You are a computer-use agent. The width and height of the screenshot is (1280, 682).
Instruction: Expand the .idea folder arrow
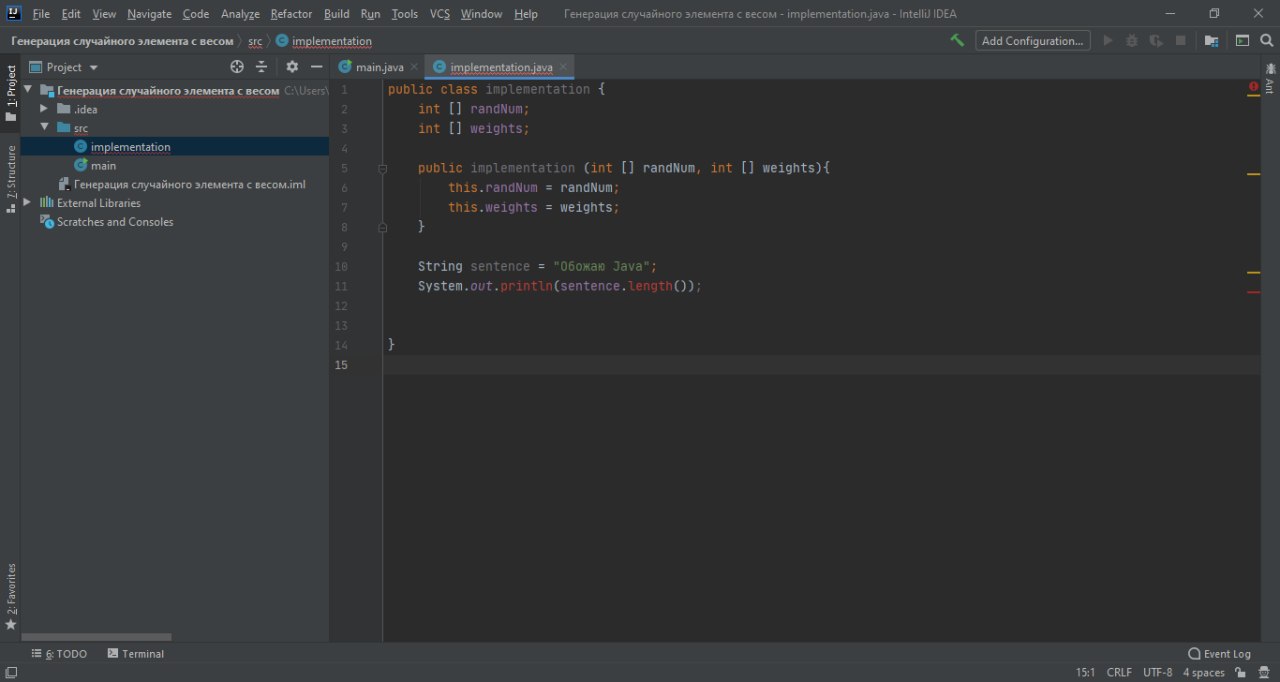(44, 108)
